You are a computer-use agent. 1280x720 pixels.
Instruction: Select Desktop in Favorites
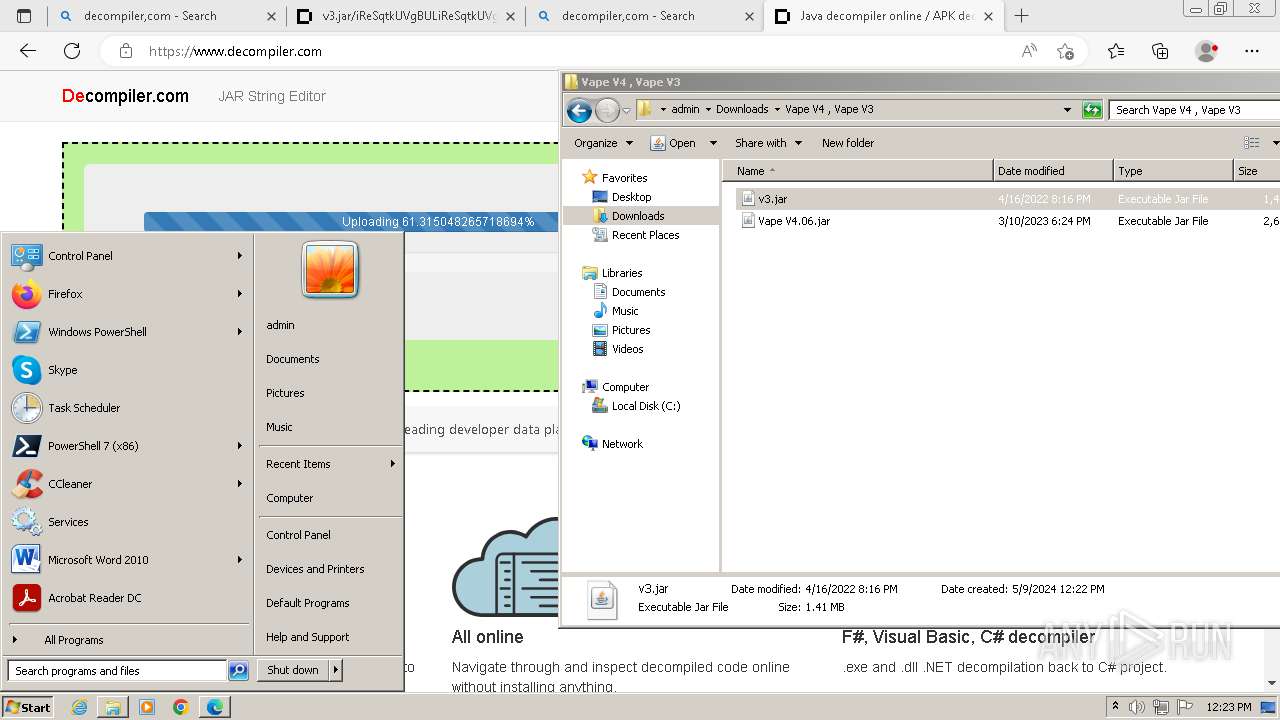coord(631,197)
